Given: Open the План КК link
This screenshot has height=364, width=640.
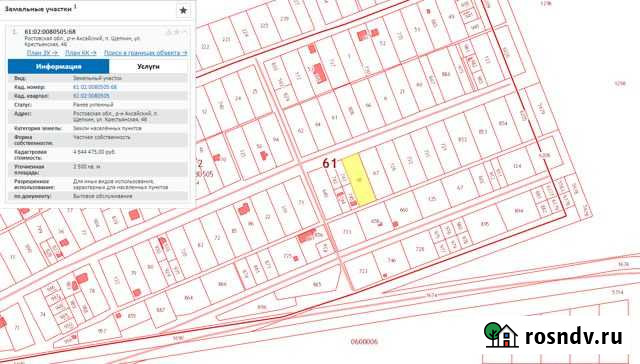Looking at the screenshot, I should coord(81,53).
